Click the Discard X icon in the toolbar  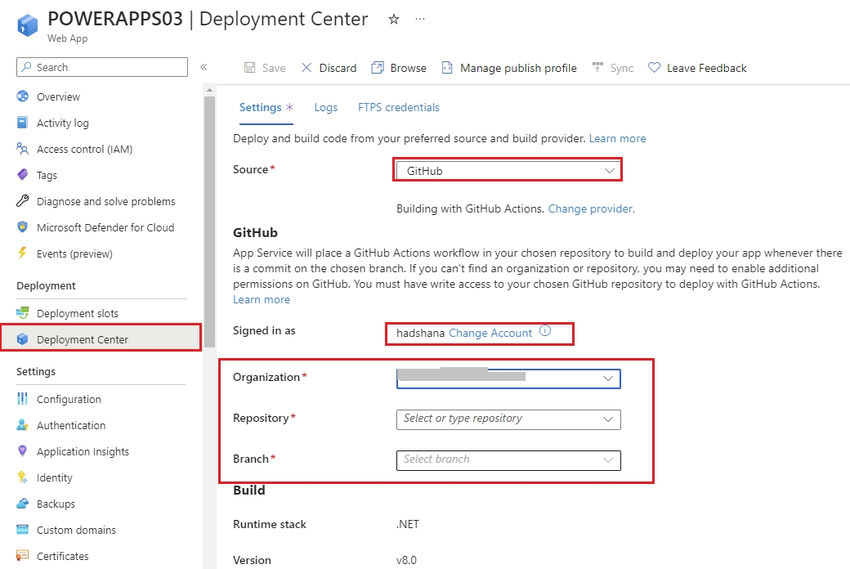tap(307, 68)
